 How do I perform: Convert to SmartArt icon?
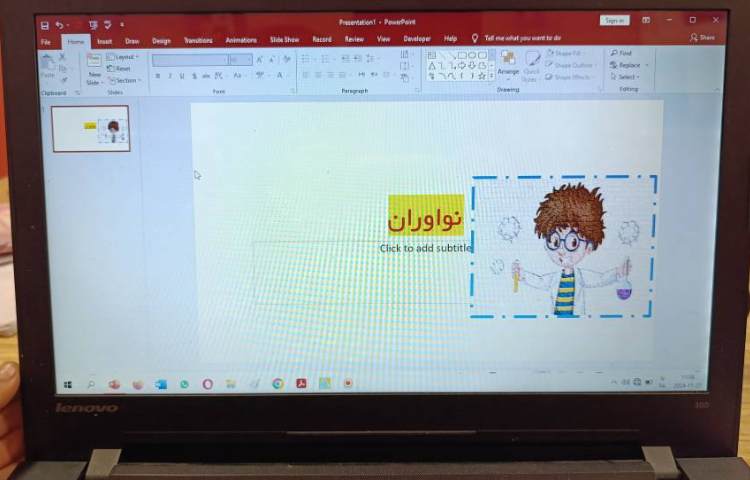coord(405,77)
